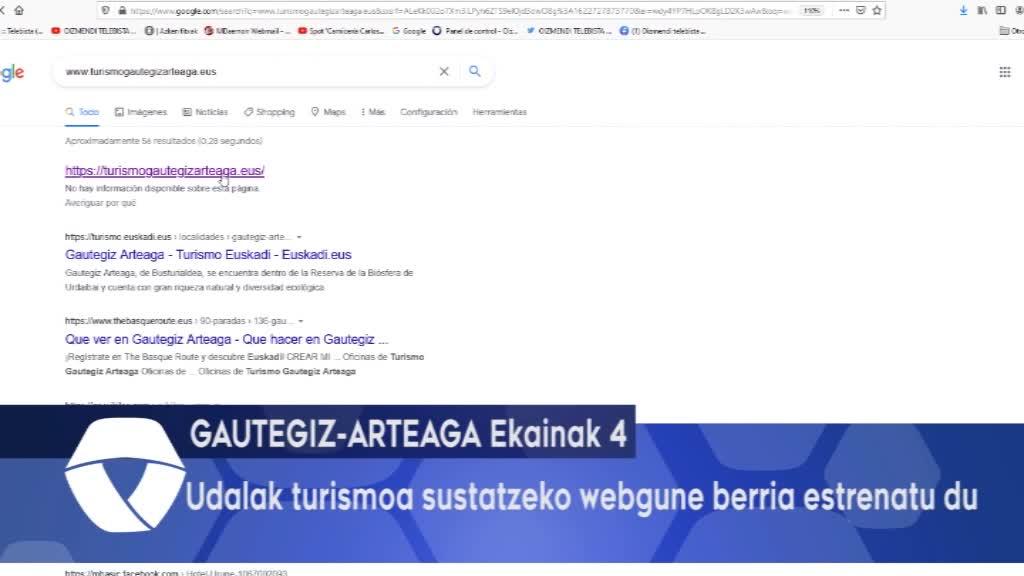Viewport: 1024px width, 576px height.
Task: Click the No hay información disponible text
Action: click(162, 189)
